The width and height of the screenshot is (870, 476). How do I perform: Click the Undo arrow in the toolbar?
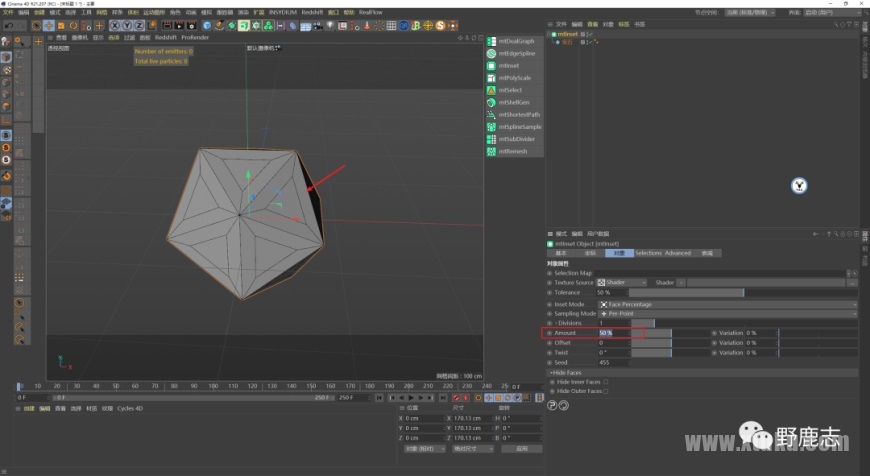point(9,26)
